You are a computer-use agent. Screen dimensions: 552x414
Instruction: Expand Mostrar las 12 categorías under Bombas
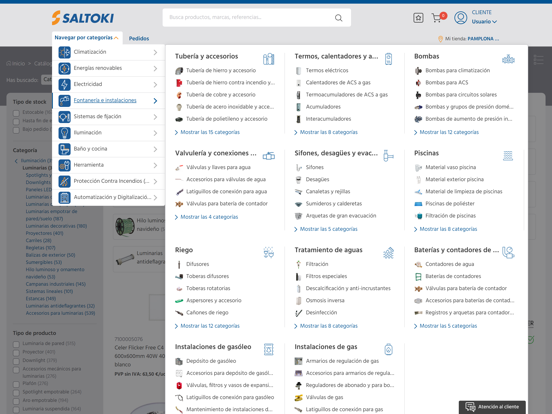(x=446, y=132)
